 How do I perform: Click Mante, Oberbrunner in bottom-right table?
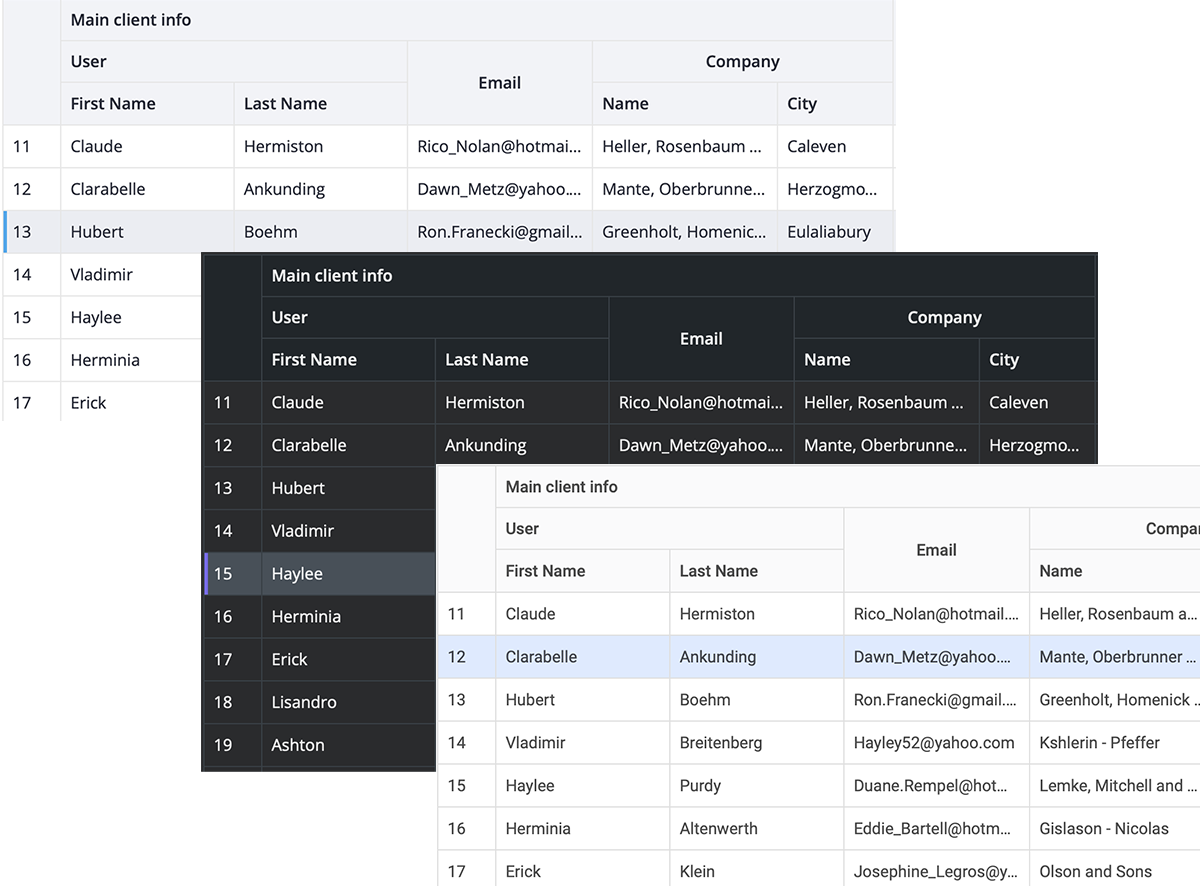coord(1117,657)
